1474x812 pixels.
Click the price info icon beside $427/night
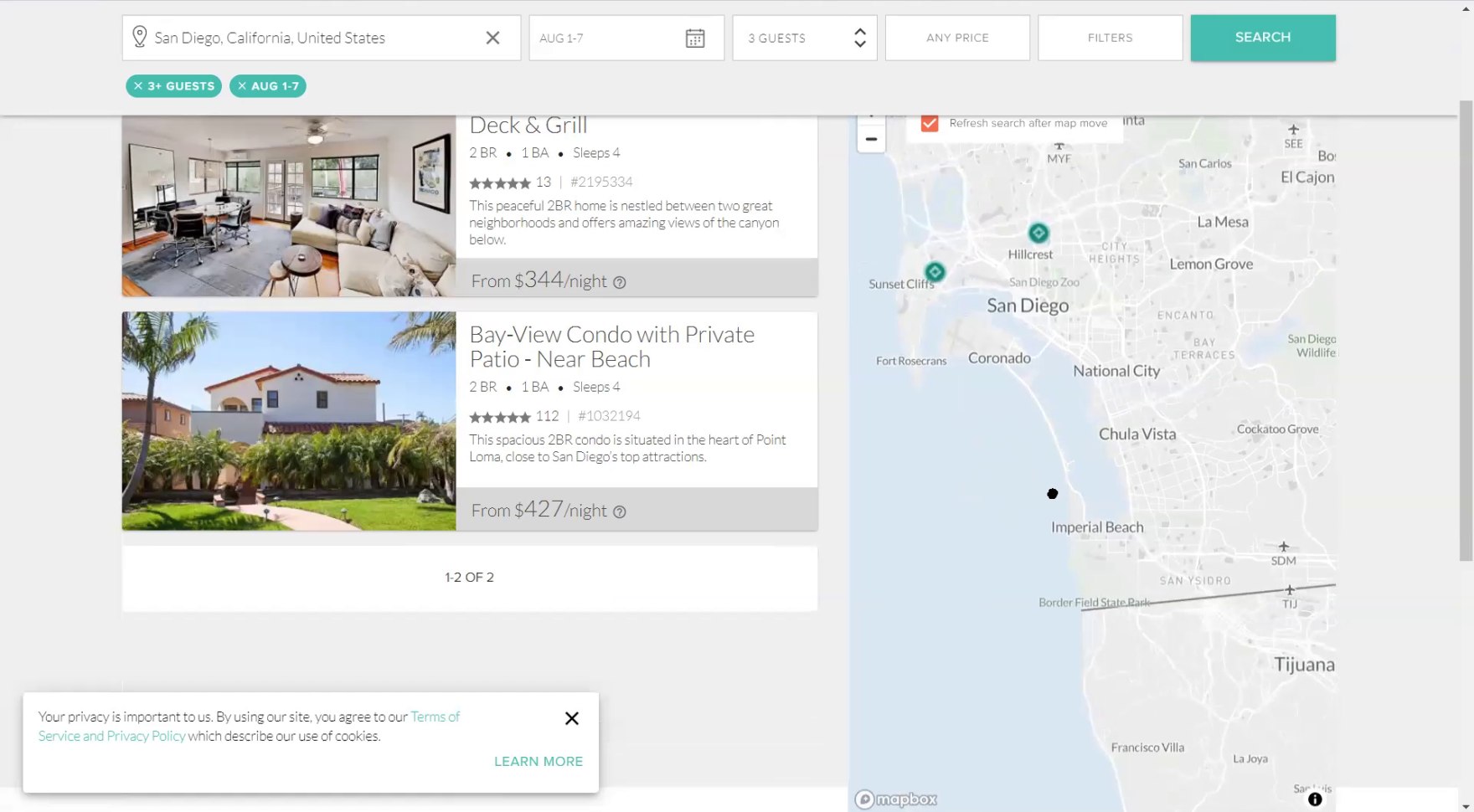tap(620, 512)
